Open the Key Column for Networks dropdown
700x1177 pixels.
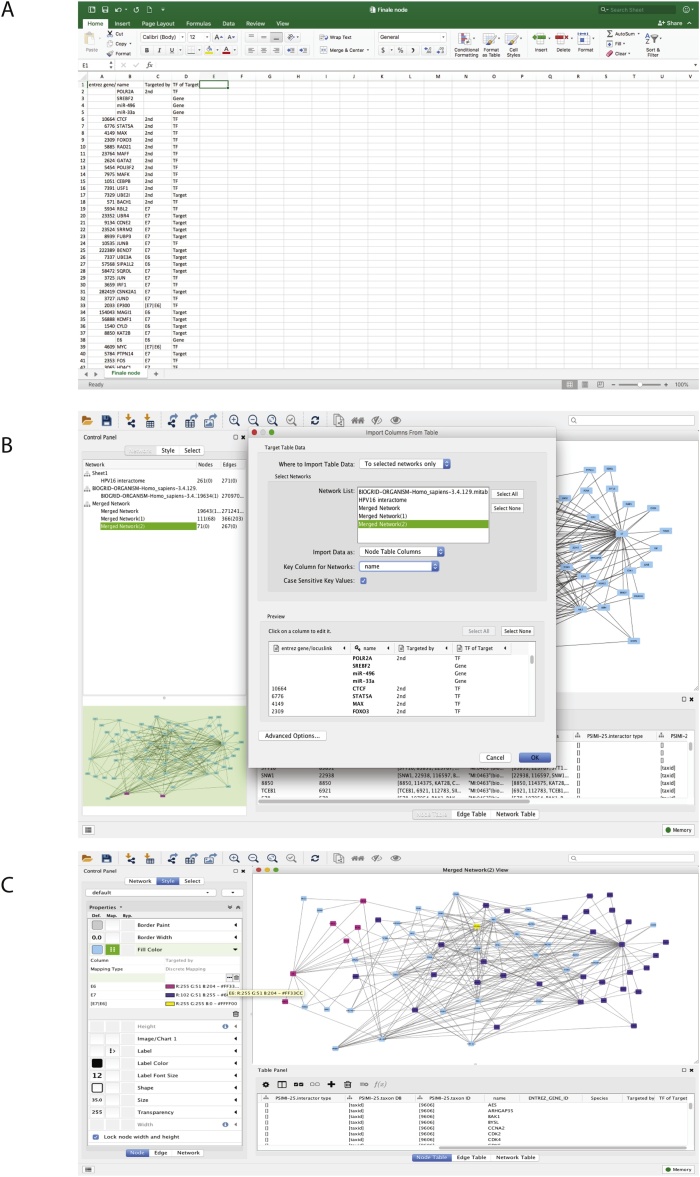point(400,566)
